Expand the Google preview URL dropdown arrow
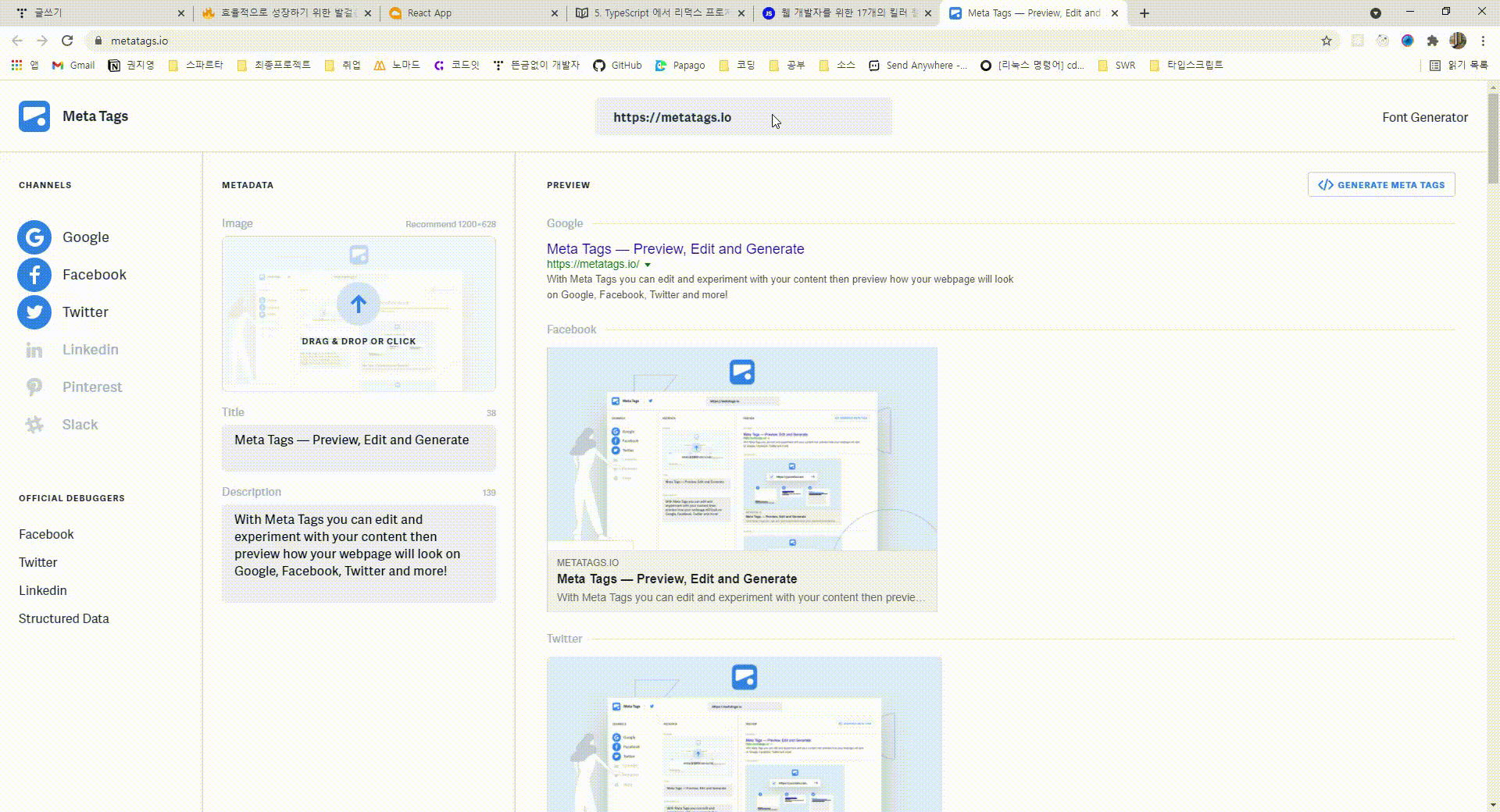The width and height of the screenshot is (1500, 812). click(647, 265)
